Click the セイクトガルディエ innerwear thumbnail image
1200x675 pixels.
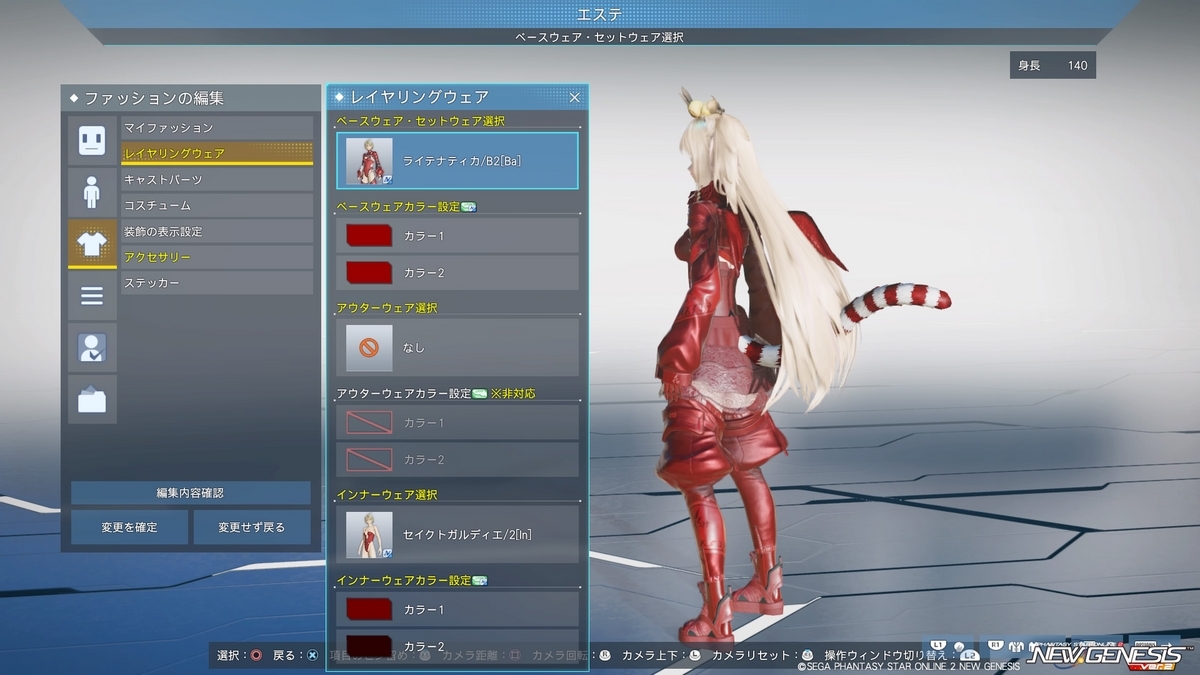pyautogui.click(x=369, y=534)
